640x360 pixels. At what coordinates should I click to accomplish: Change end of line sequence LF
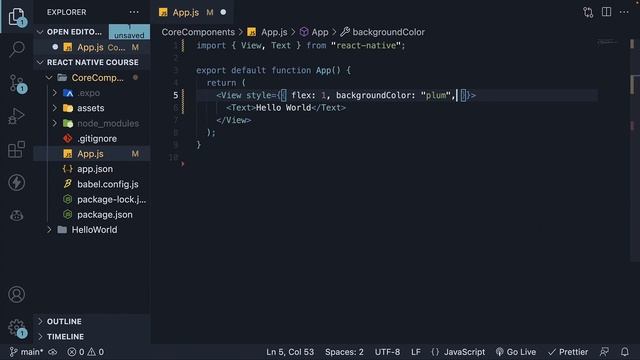tap(416, 352)
